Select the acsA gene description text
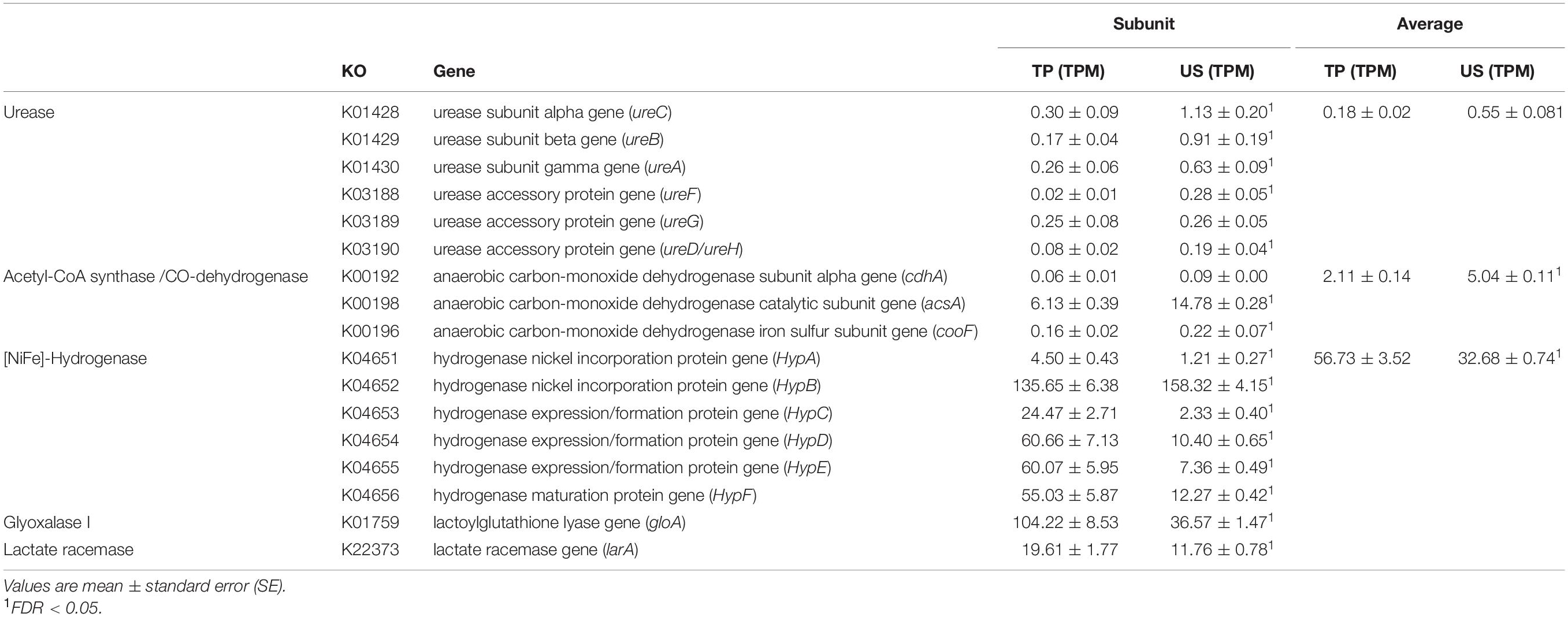The height and width of the screenshot is (617, 1568). point(699,304)
